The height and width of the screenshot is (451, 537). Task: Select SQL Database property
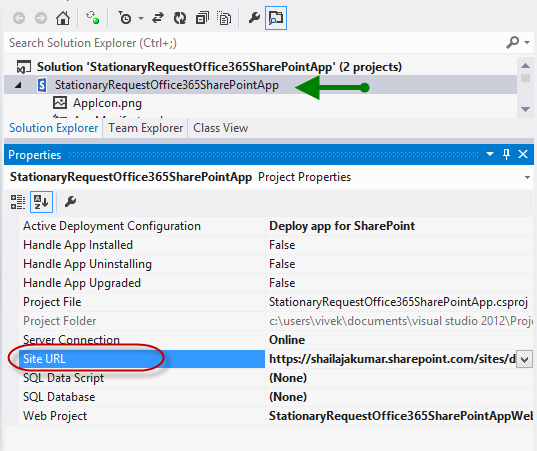click(x=142, y=397)
